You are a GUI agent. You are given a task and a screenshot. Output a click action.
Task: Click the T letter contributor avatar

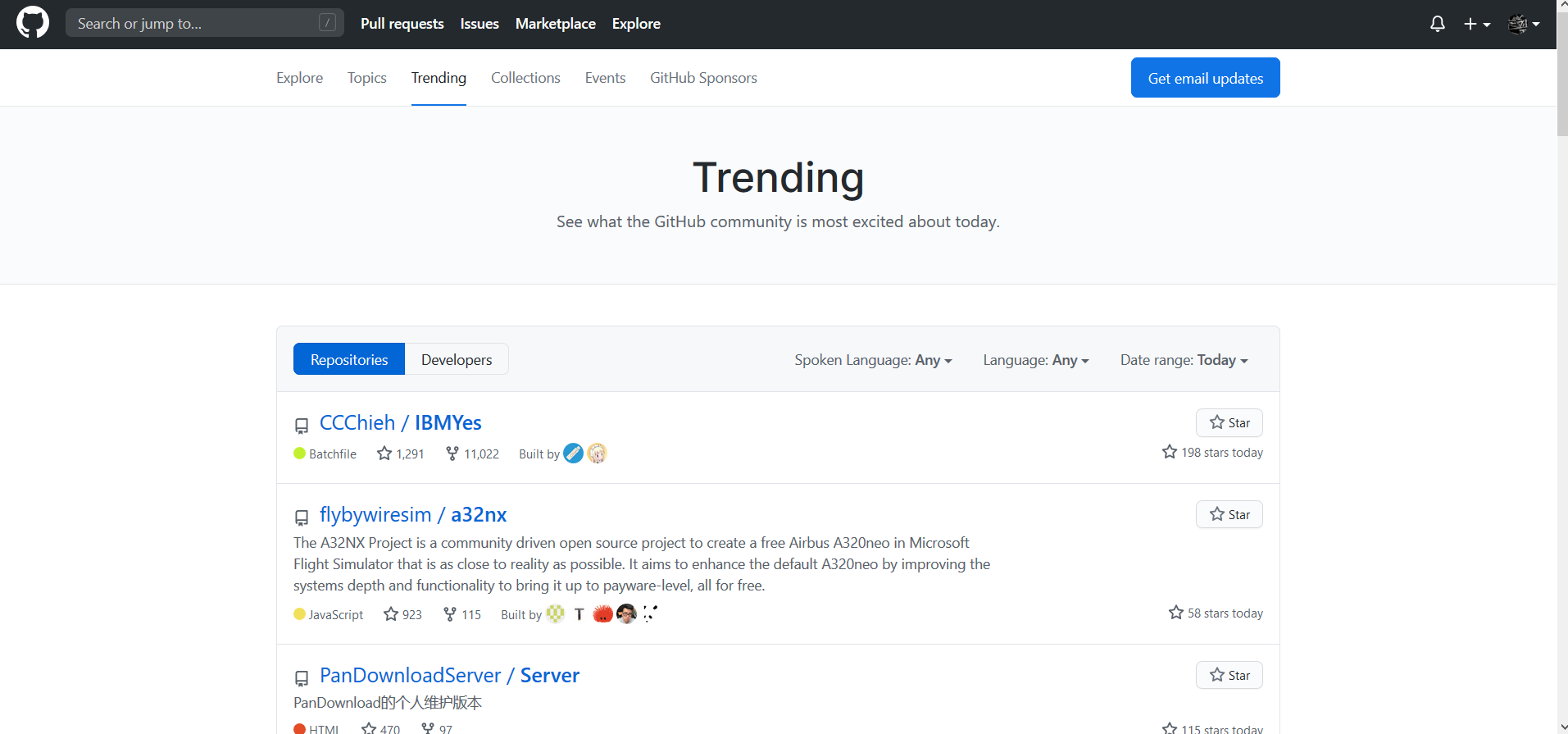pyautogui.click(x=579, y=614)
